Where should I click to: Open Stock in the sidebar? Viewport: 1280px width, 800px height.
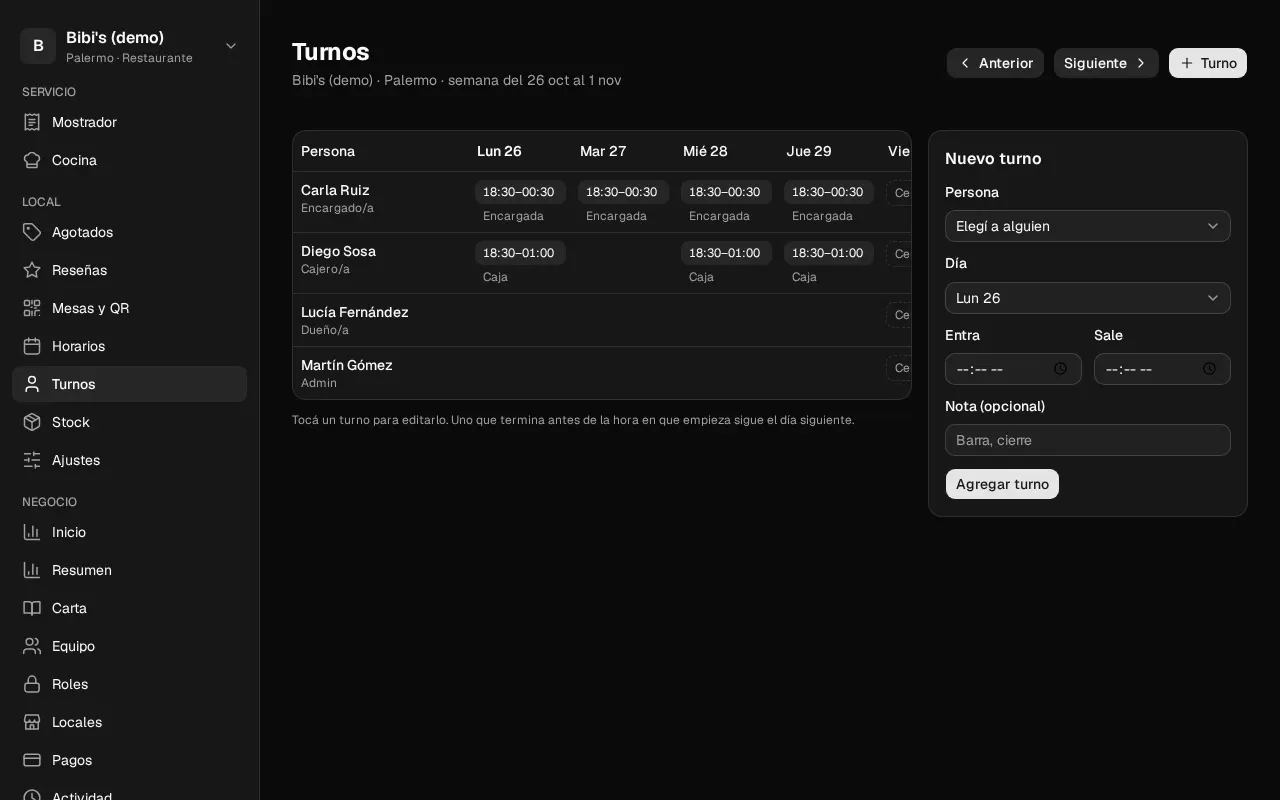tap(130, 422)
